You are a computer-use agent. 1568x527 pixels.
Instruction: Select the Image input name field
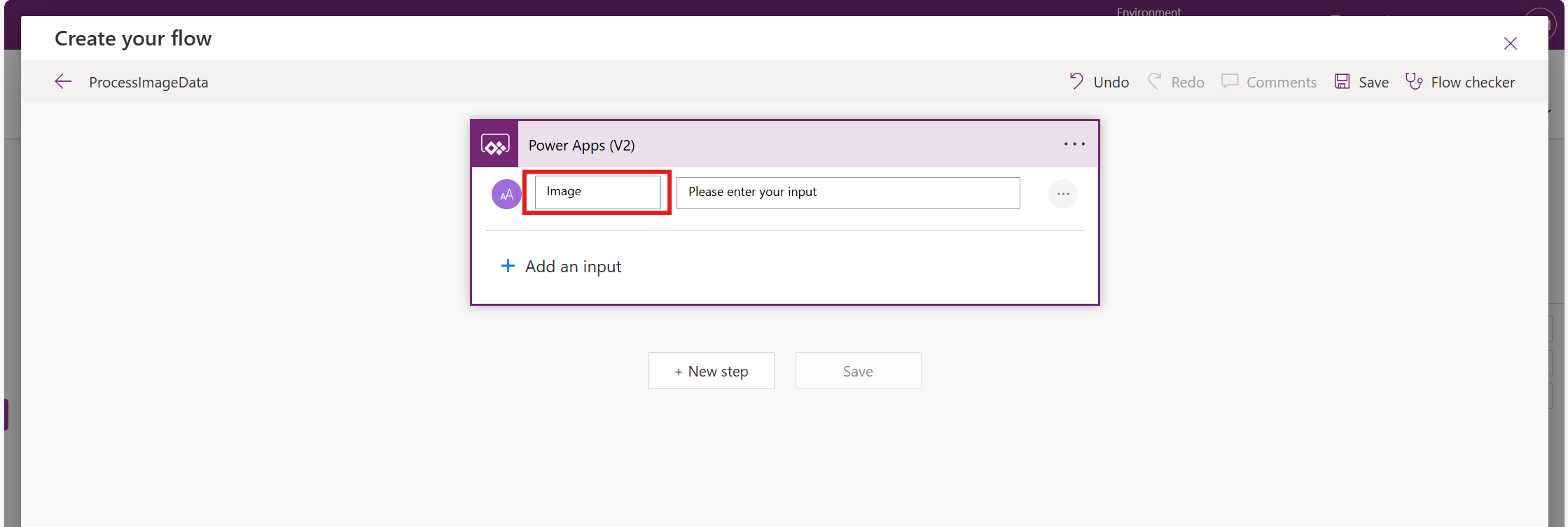pos(597,192)
